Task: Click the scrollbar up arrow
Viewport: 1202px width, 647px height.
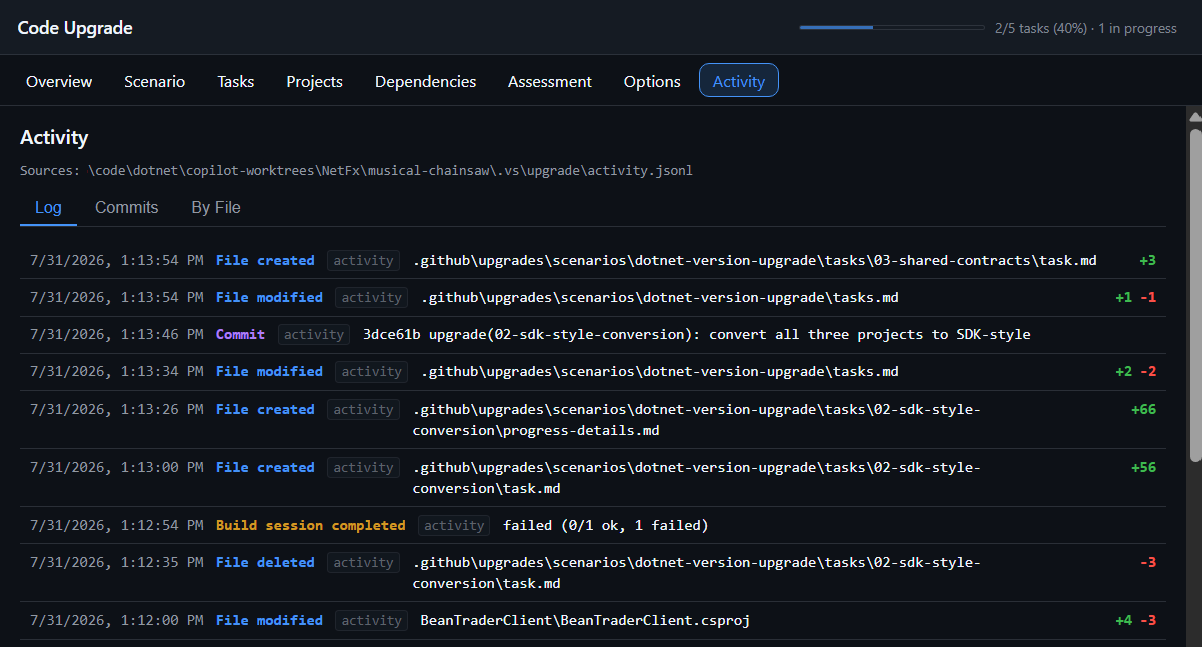Action: 1194,115
